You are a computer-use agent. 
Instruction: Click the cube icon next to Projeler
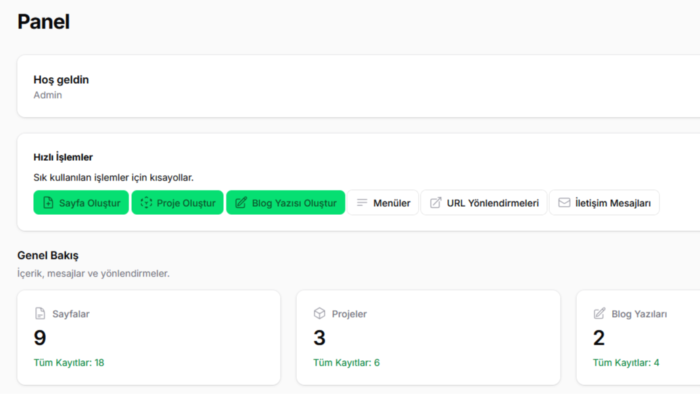(x=319, y=313)
